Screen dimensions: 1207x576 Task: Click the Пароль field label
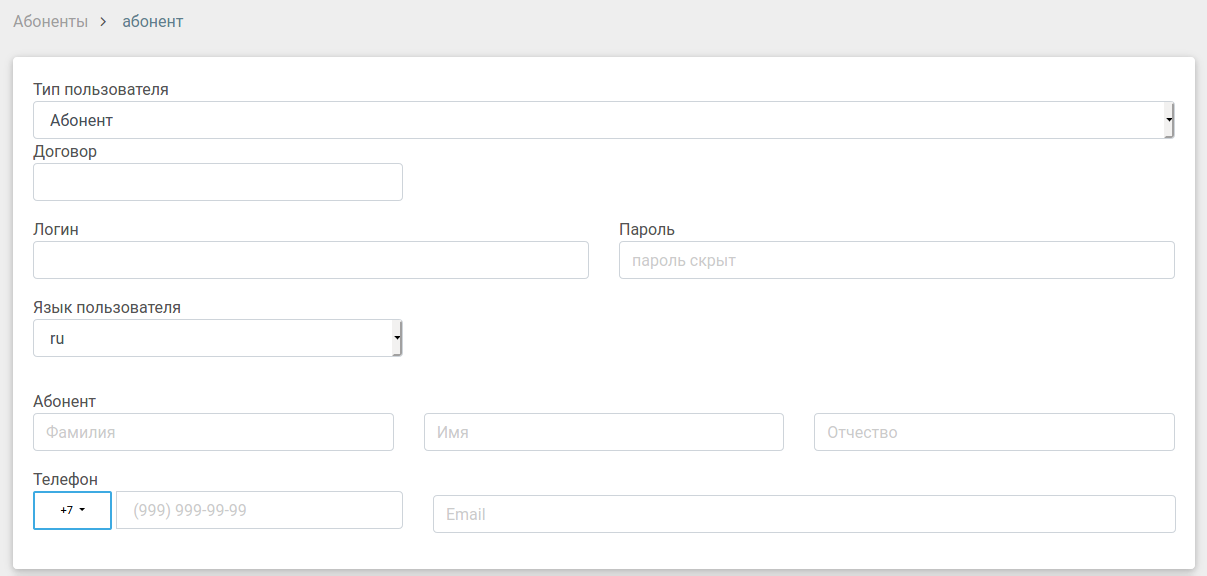647,230
